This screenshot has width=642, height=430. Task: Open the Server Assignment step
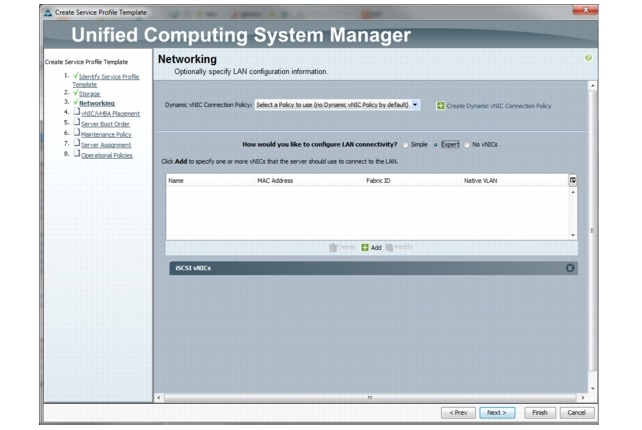tap(106, 145)
